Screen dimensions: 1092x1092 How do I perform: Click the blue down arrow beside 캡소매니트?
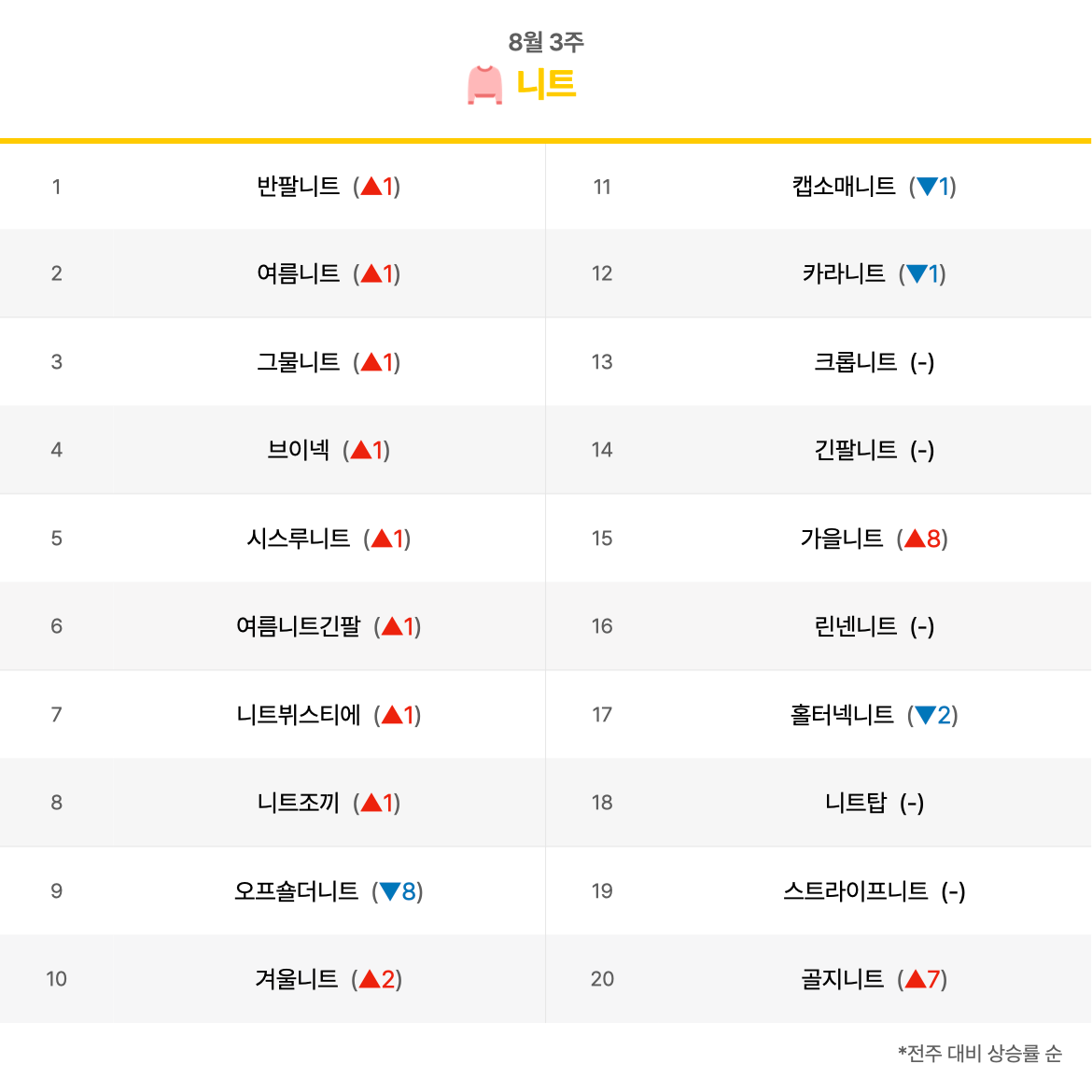click(x=928, y=186)
